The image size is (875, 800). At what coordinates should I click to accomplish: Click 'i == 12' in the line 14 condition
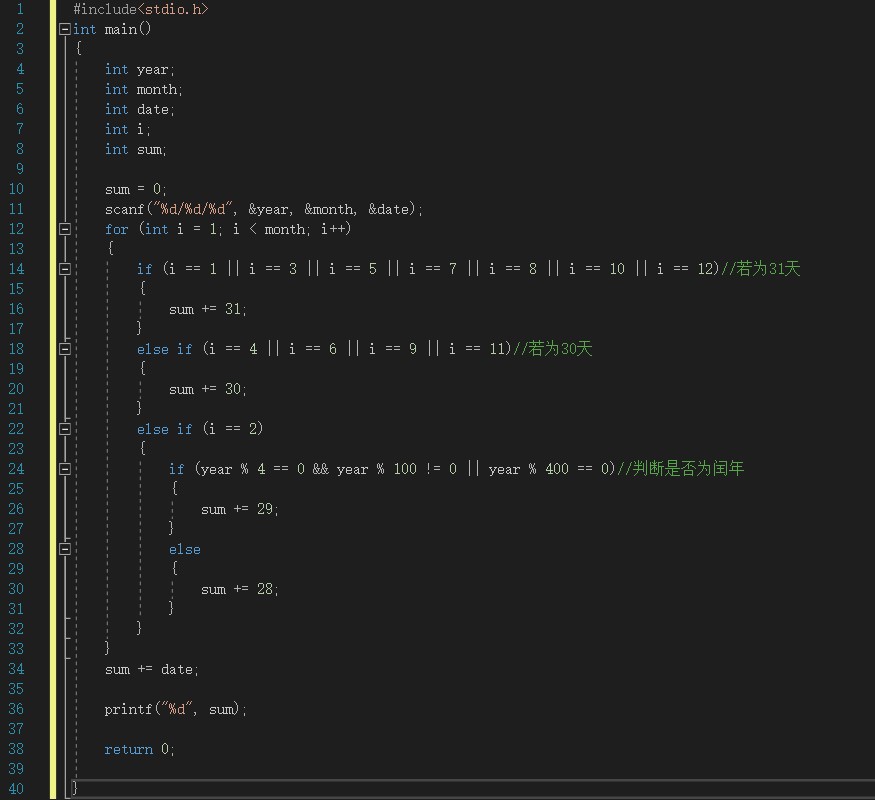click(685, 269)
